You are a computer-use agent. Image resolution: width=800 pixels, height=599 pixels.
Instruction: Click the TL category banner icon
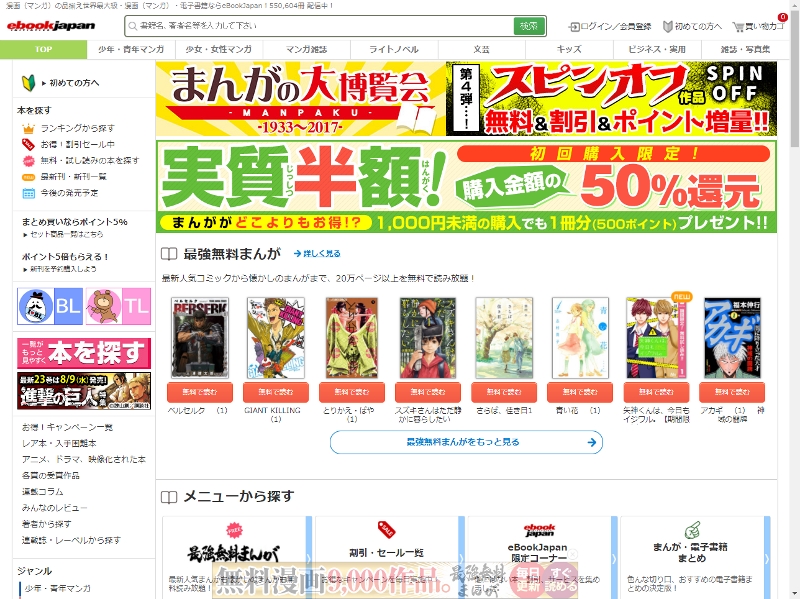point(118,306)
